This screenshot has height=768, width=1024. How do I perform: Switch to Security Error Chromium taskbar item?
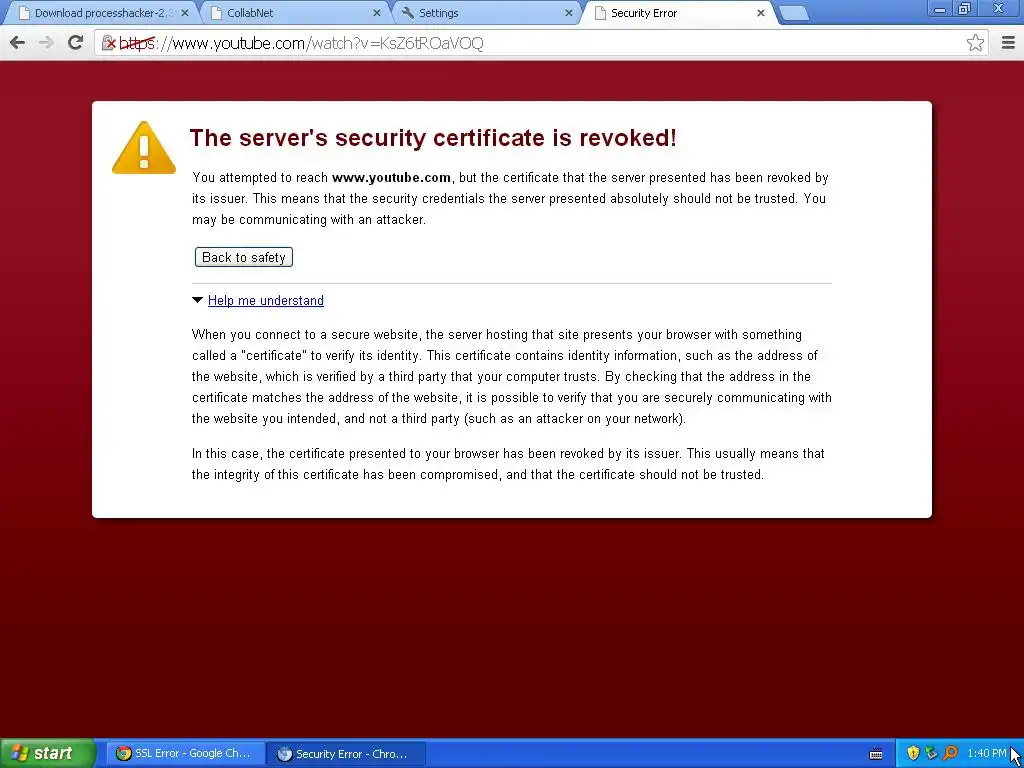click(x=345, y=754)
